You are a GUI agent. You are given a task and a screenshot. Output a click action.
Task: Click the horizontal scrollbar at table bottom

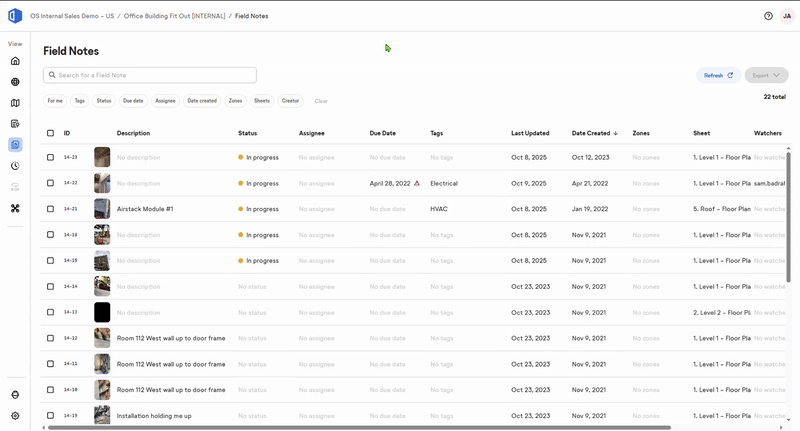(359, 427)
